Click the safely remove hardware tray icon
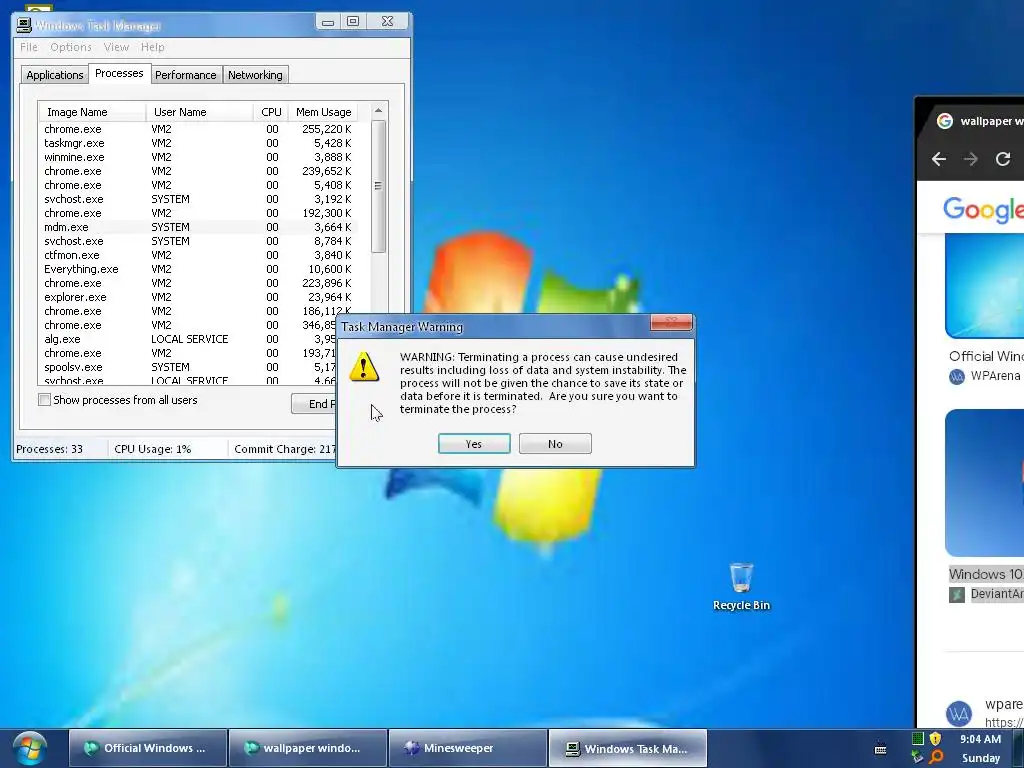Screen dimensions: 1024x768 pyautogui.click(x=918, y=757)
